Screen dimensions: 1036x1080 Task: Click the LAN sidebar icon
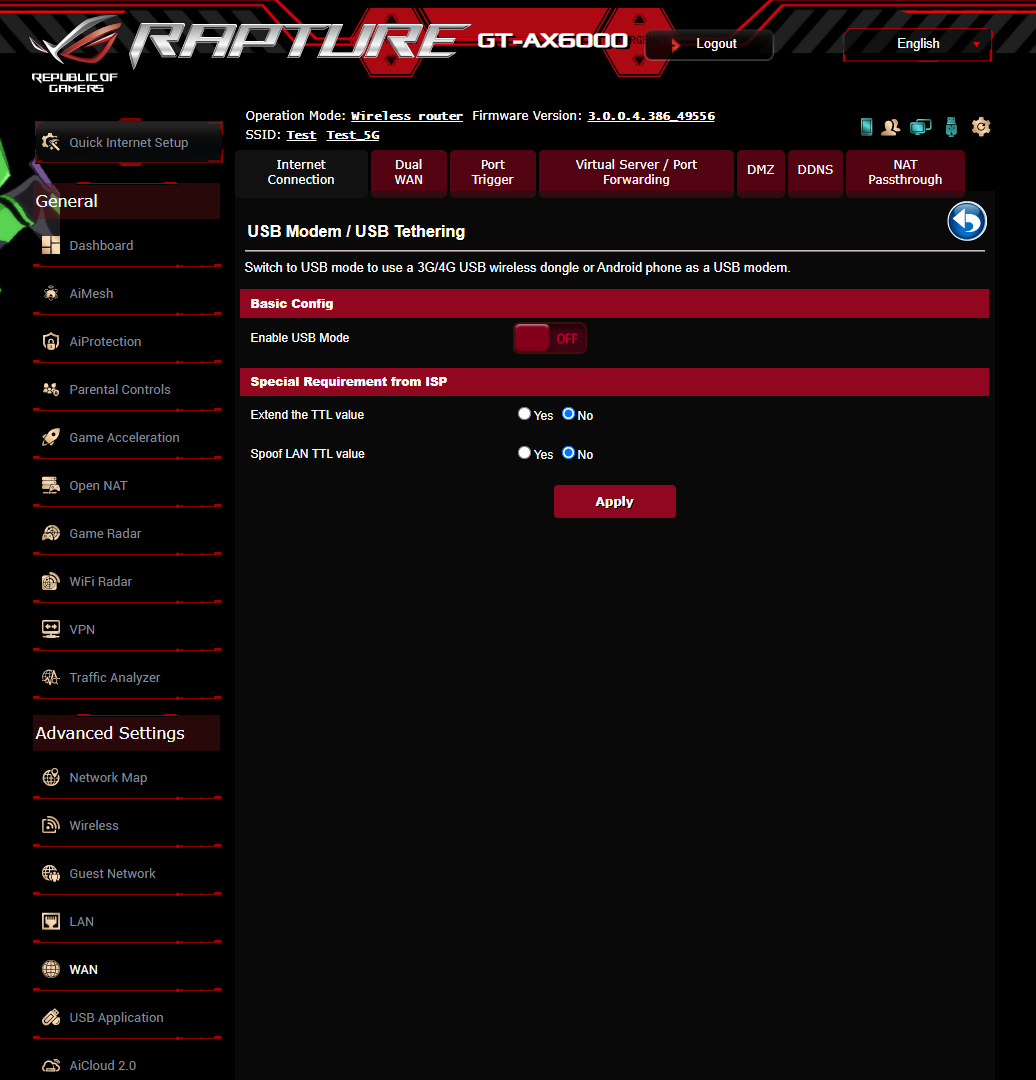(x=51, y=922)
